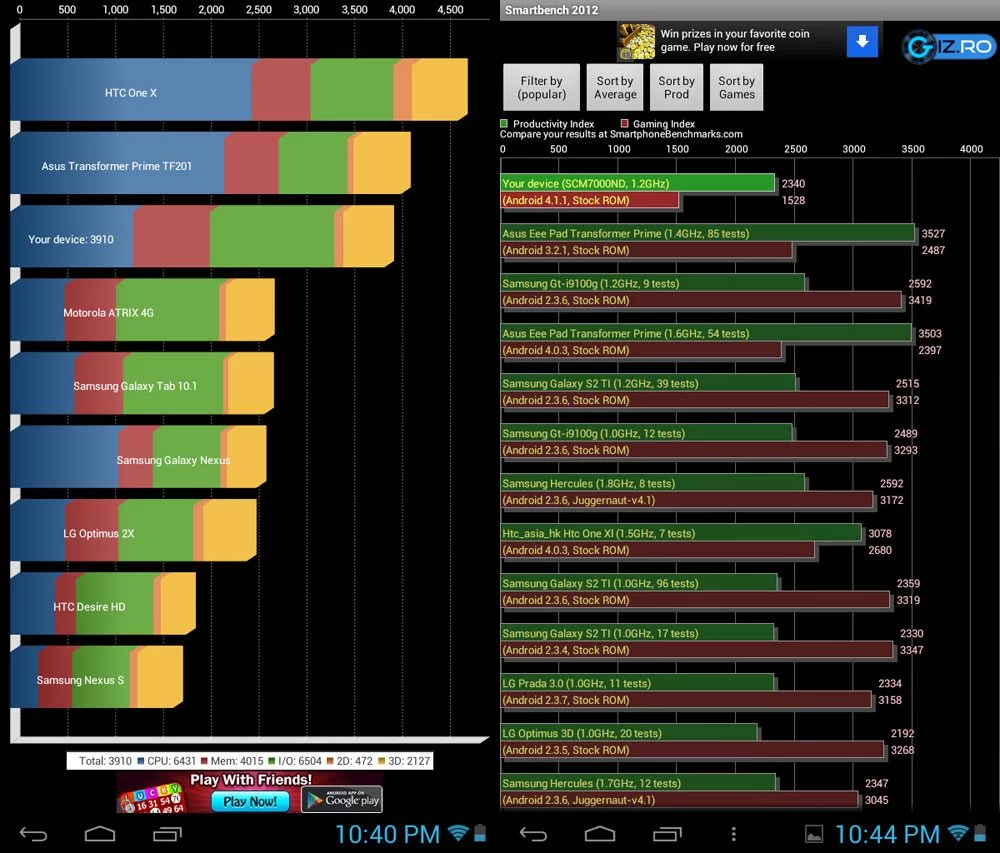Click the green Productivity Index legend swatch
The height and width of the screenshot is (853, 1000).
504,124
